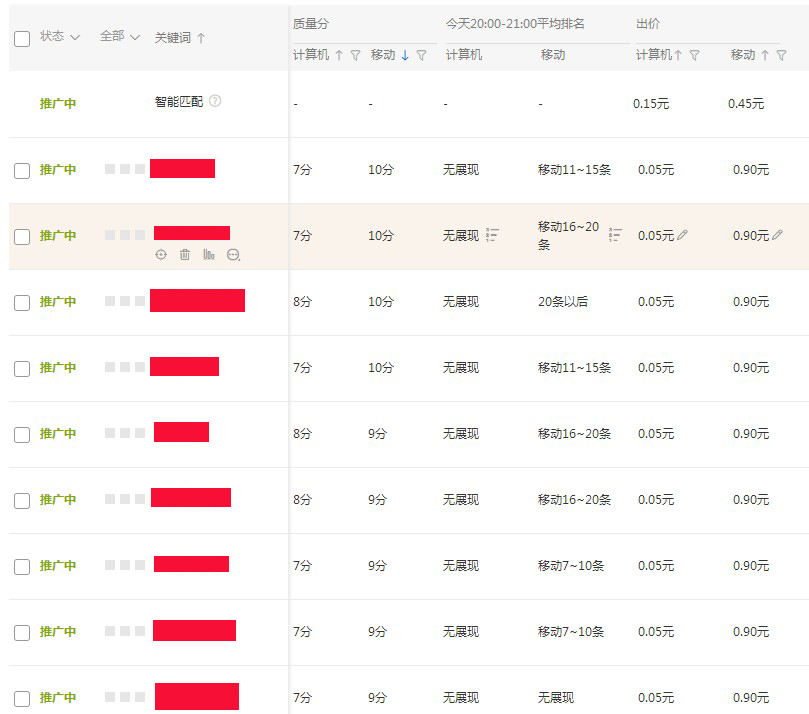Tick the select-all checkbox in the header
Viewport: 809px width, 714px height.
tap(22, 39)
